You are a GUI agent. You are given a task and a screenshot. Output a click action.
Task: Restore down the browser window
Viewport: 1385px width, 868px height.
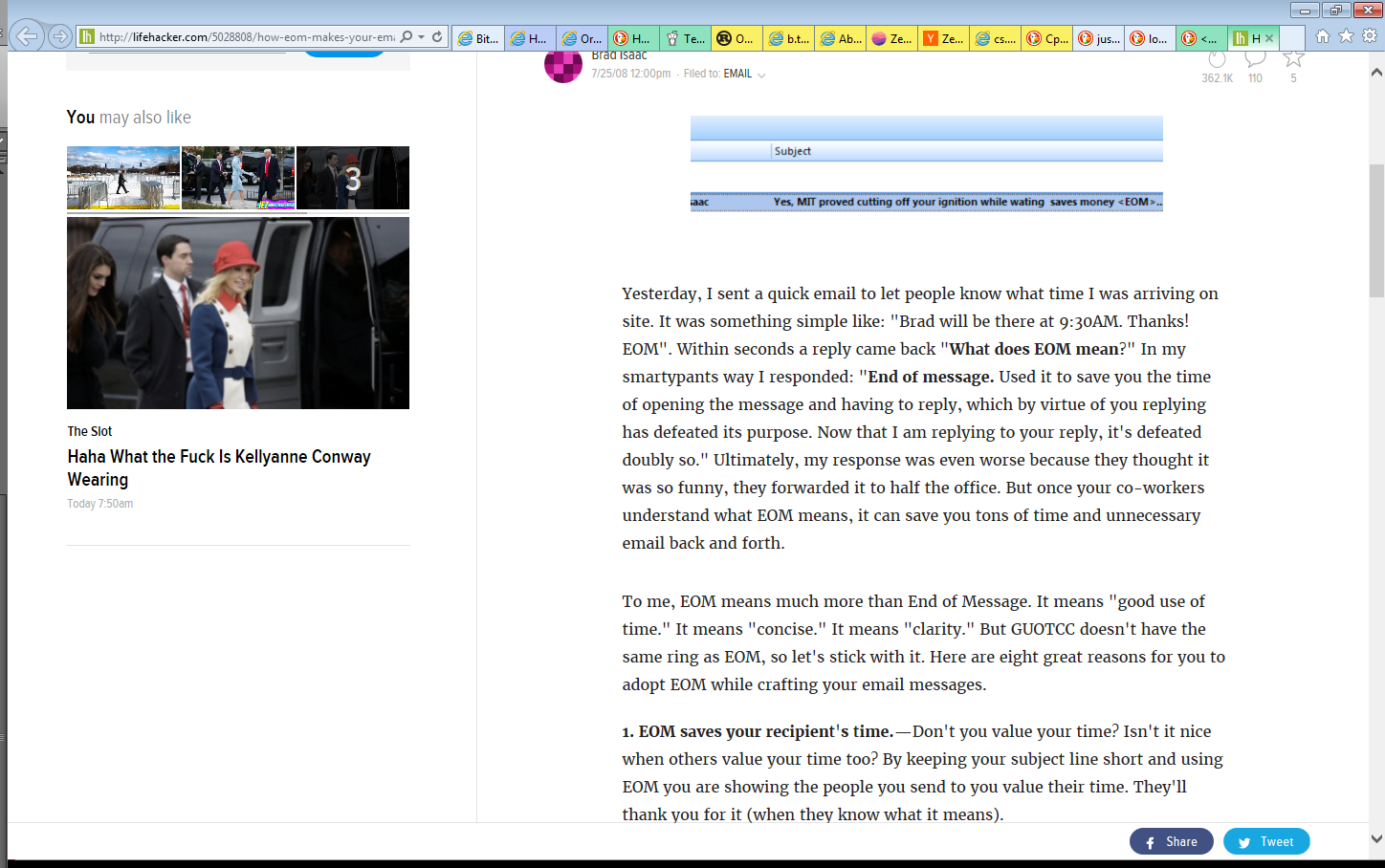pyautogui.click(x=1336, y=10)
